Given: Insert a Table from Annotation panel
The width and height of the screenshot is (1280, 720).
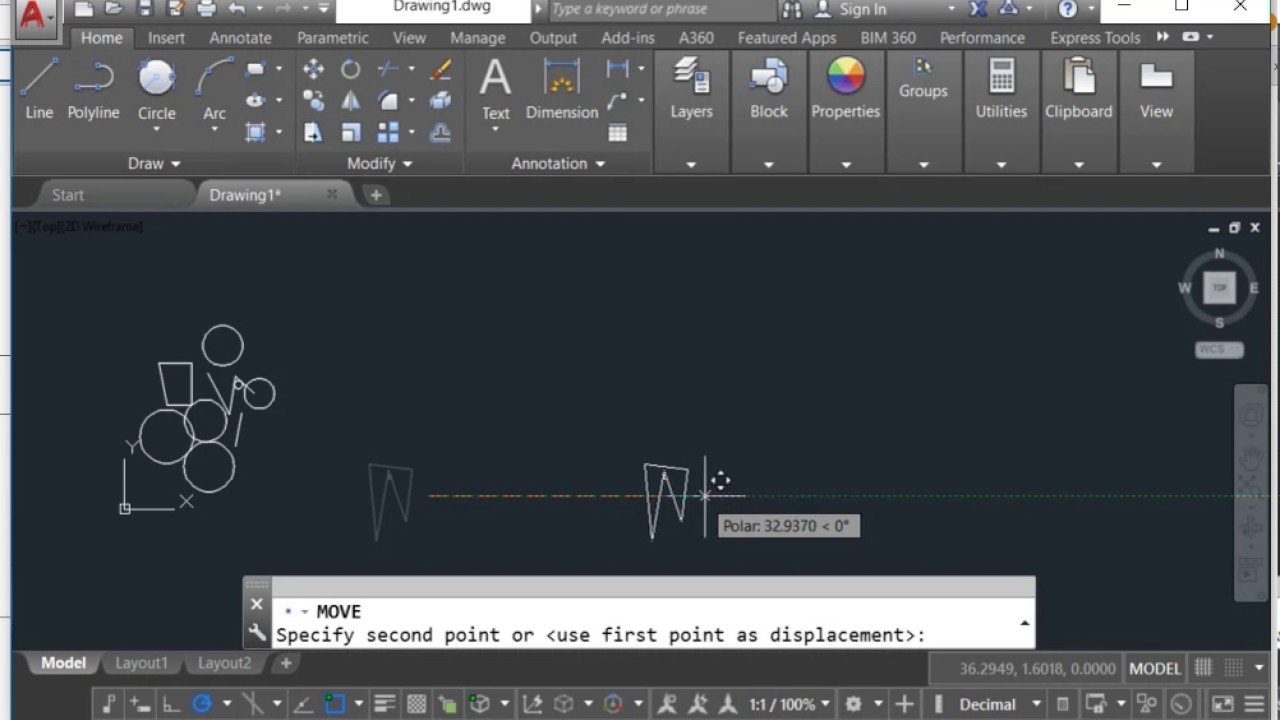Looking at the screenshot, I should pyautogui.click(x=617, y=132).
